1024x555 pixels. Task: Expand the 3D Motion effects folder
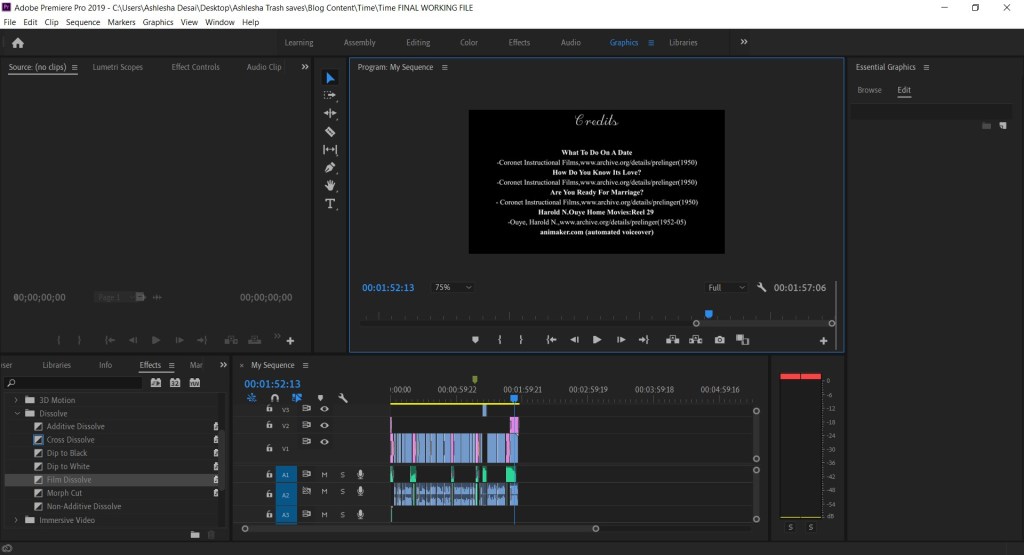coord(17,400)
